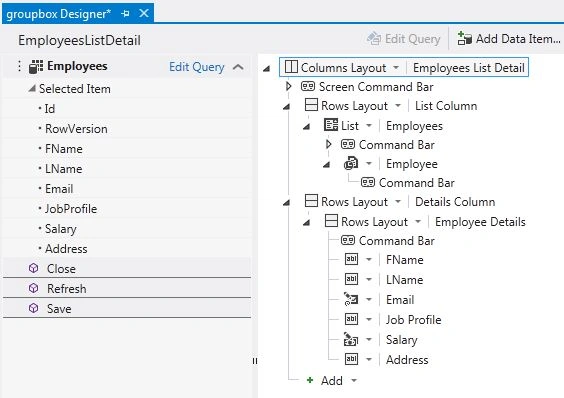The width and height of the screenshot is (564, 398).
Task: Pin the groupbox Designer tab
Action: 125,14
